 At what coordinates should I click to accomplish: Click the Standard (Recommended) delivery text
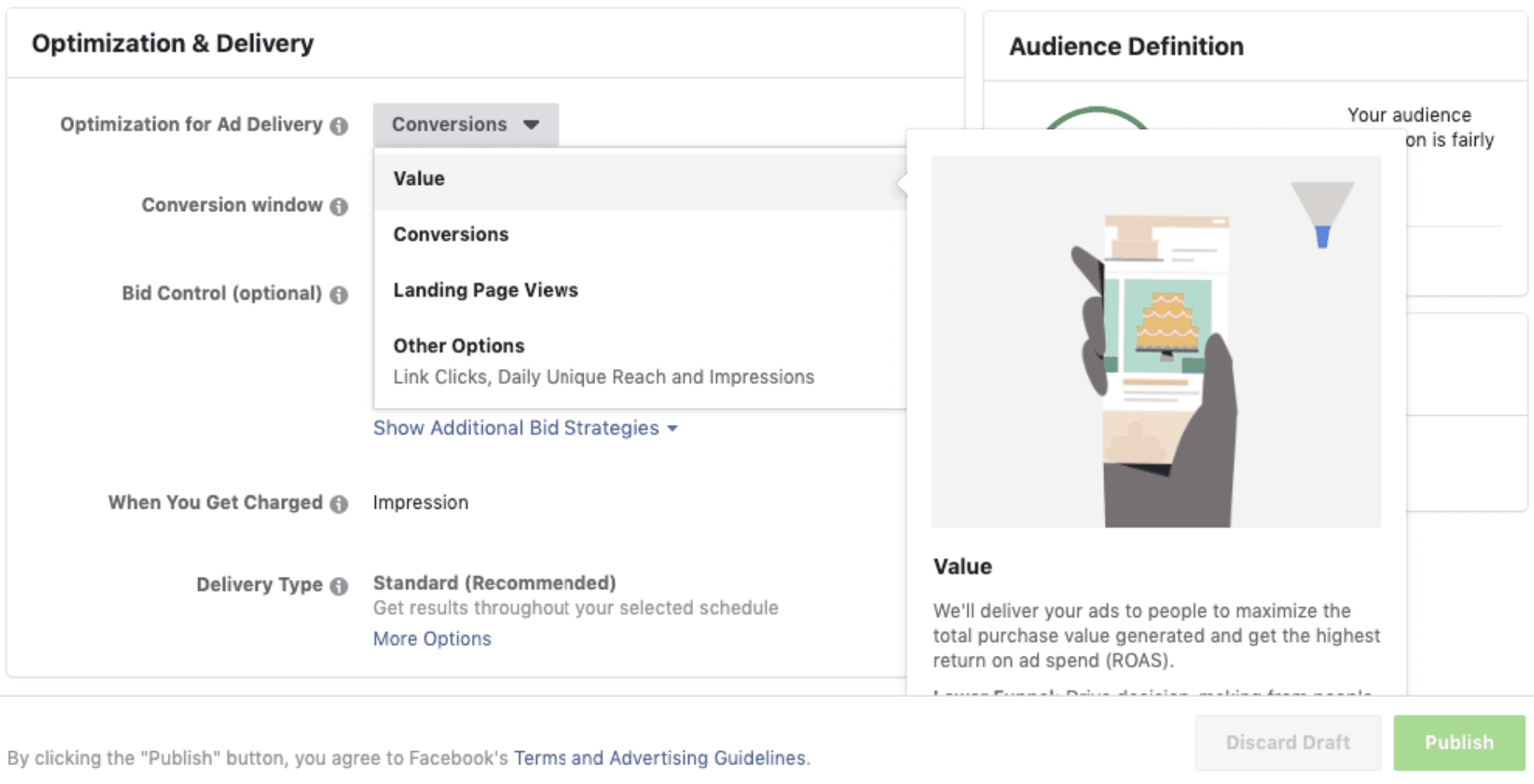coord(494,583)
